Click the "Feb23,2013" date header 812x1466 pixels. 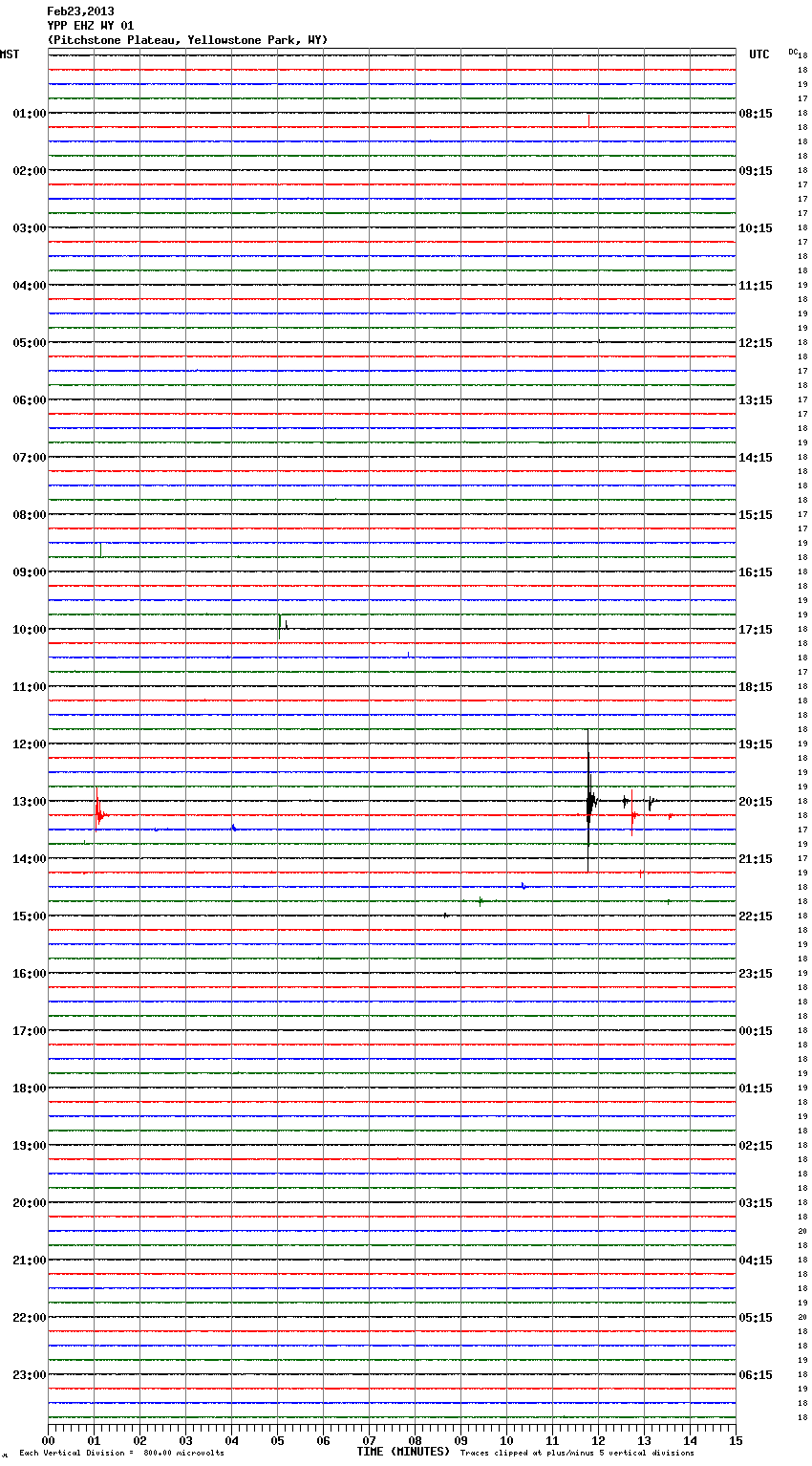(80, 11)
